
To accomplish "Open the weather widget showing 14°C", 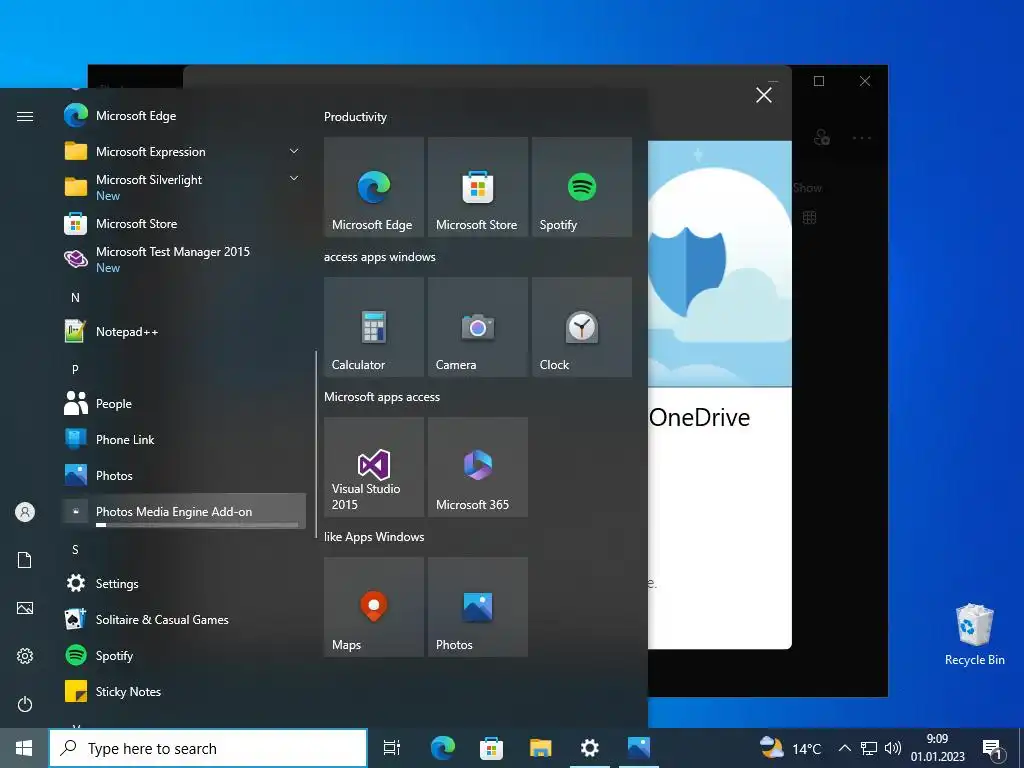I will click(791, 748).
